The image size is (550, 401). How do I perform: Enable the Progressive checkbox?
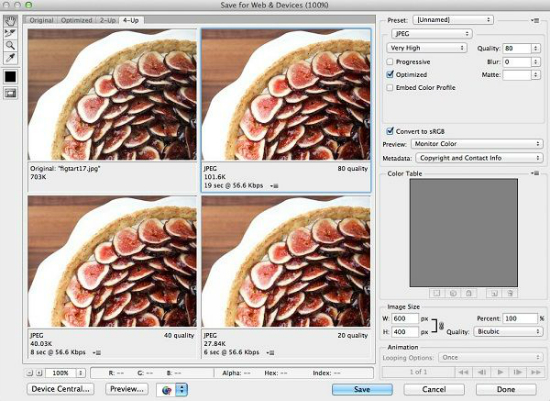click(x=390, y=62)
